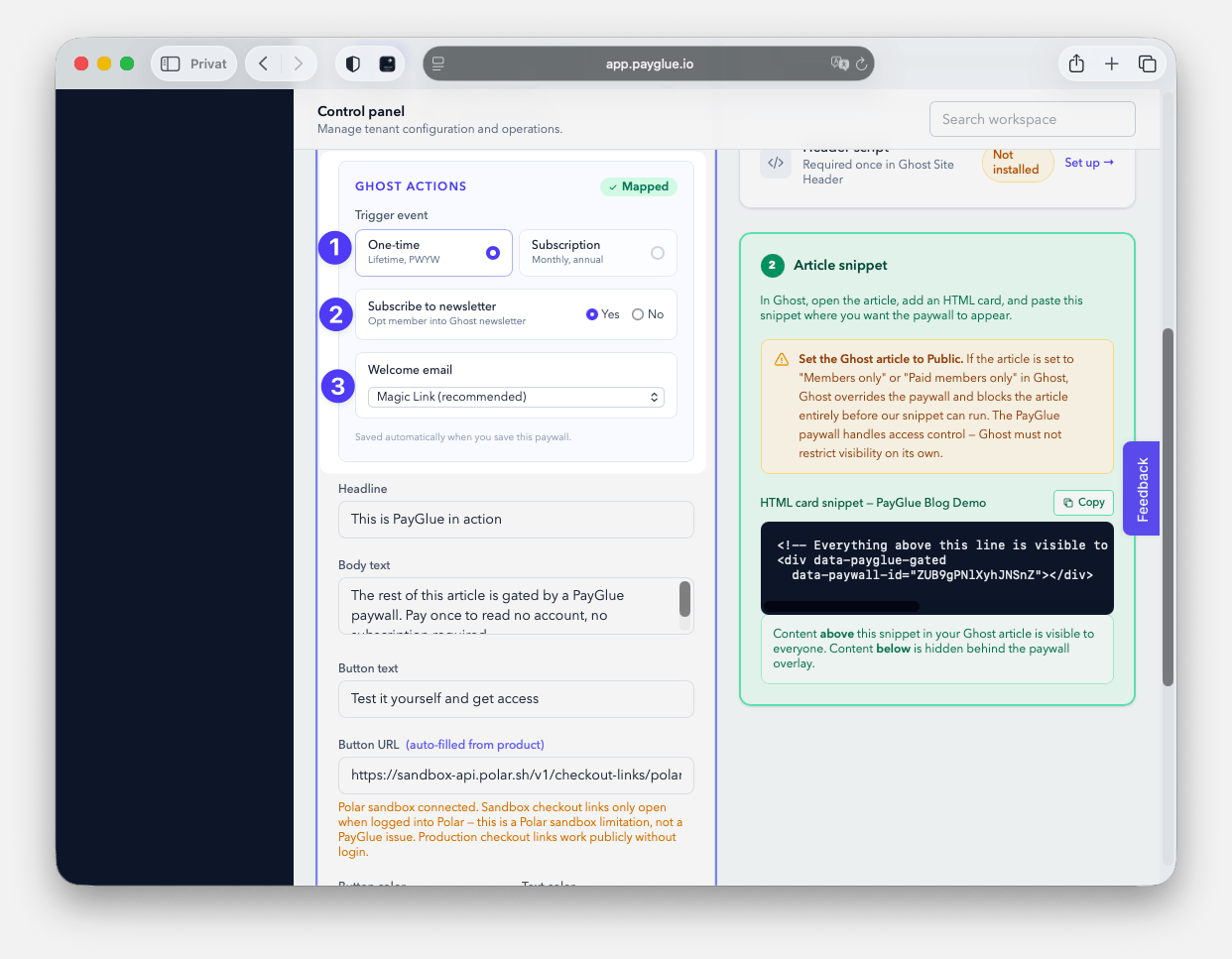
Task: Reload the page with the refresh icon
Action: pyautogui.click(x=861, y=63)
